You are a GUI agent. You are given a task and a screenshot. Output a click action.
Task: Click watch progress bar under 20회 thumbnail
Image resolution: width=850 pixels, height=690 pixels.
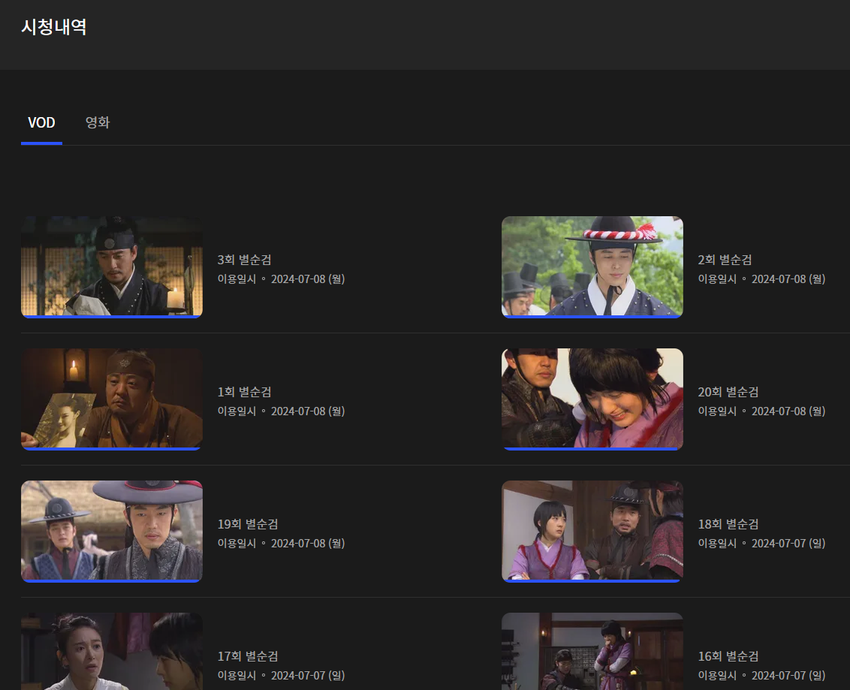591,449
